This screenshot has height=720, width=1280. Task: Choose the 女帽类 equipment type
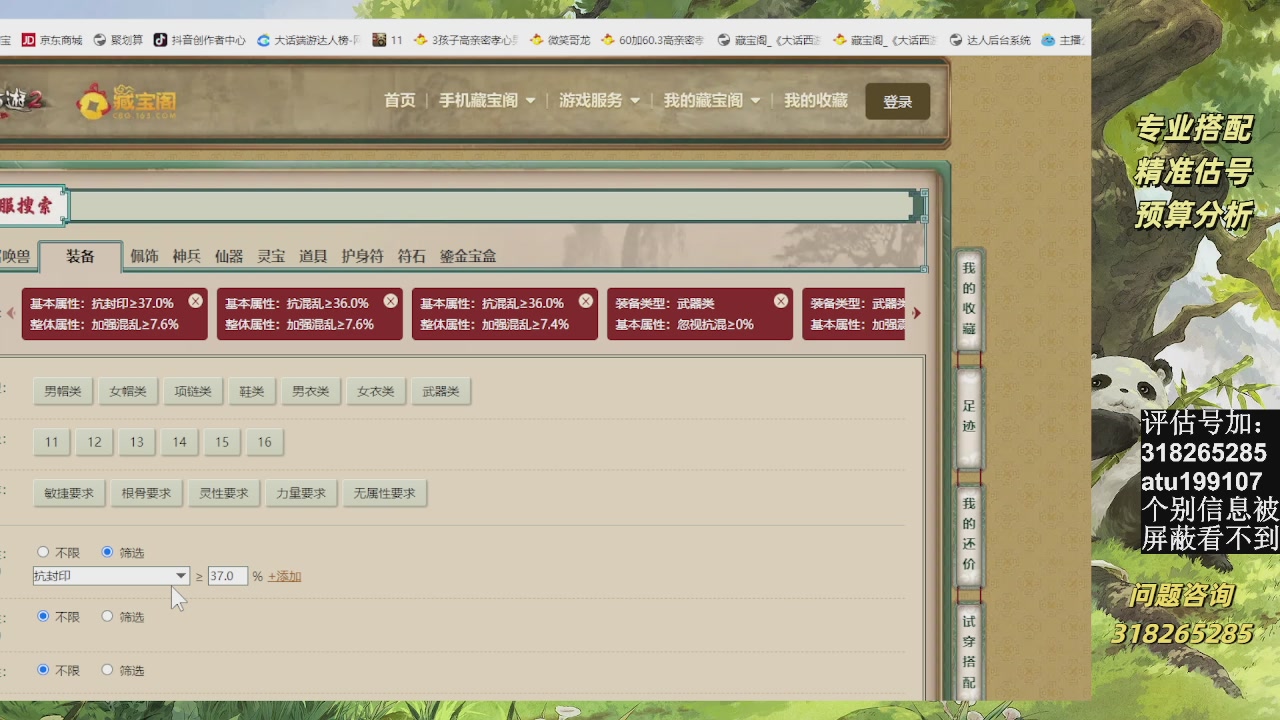128,391
